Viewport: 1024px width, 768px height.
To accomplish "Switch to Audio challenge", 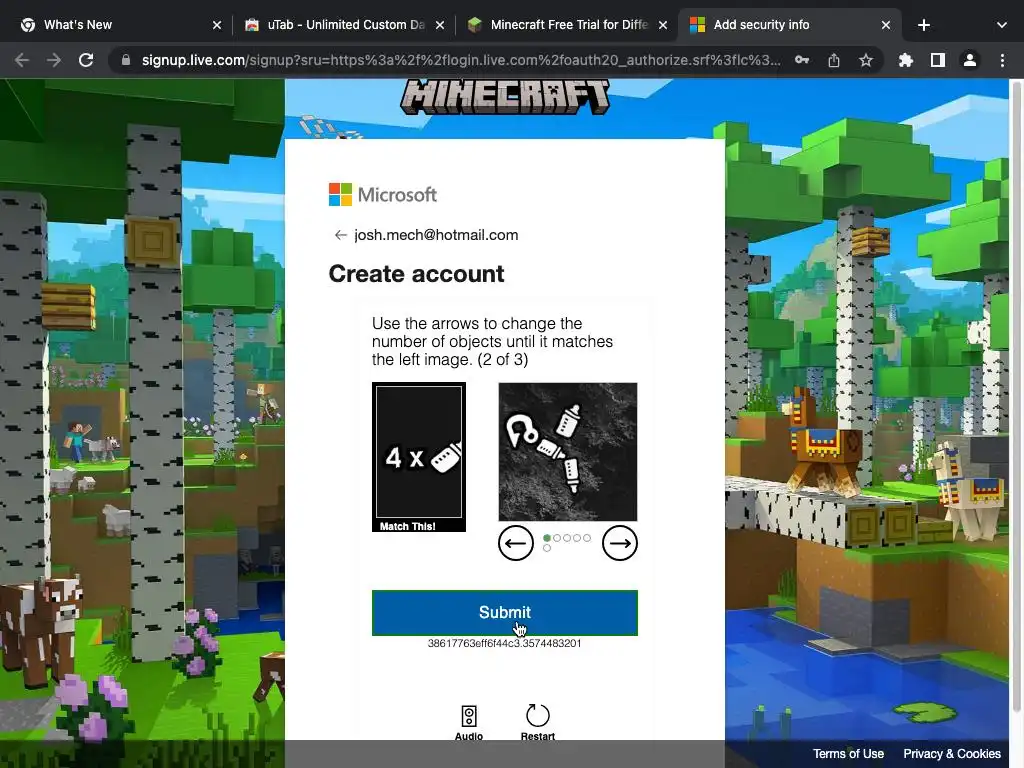I will [469, 723].
